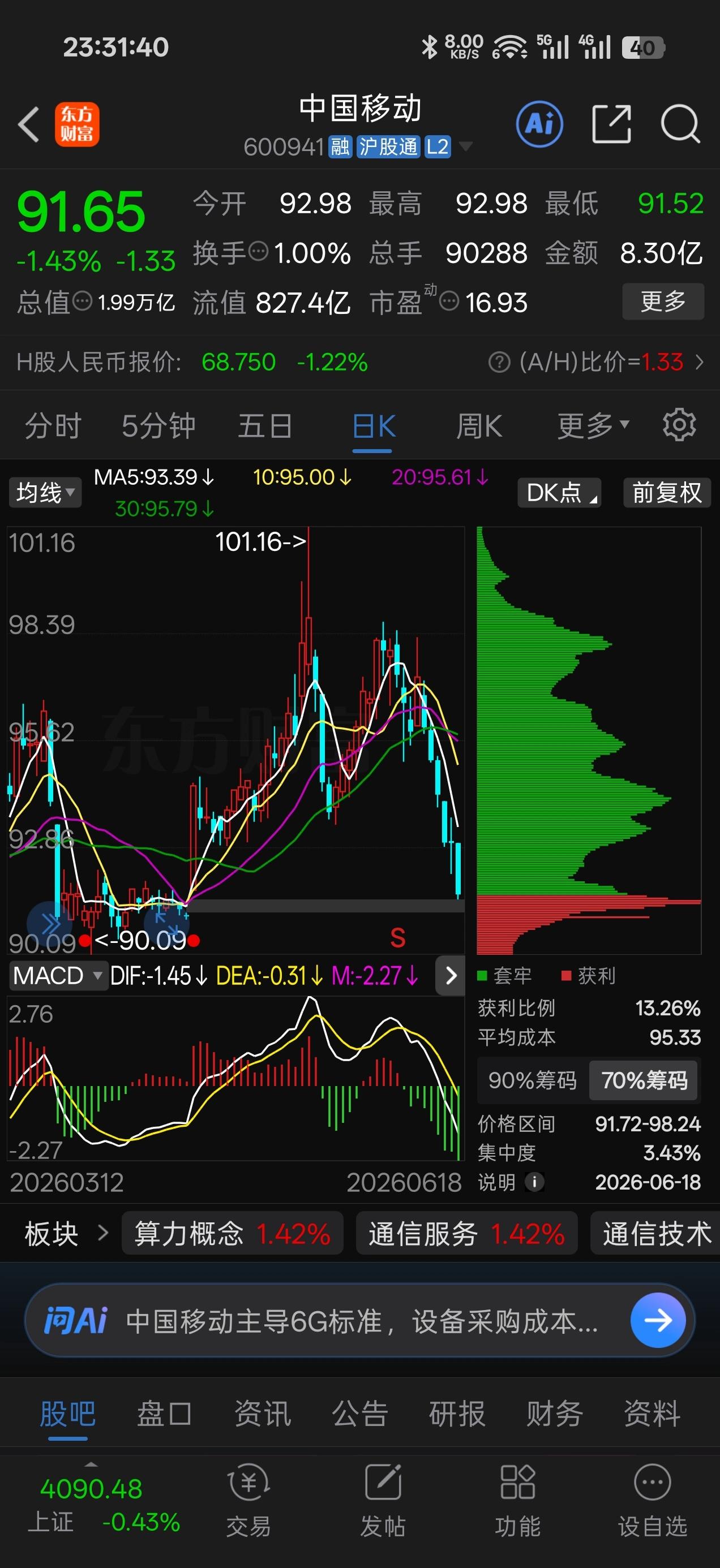Tap 平均成本 95.33 value
This screenshot has height=1568, width=720.
[x=675, y=1037]
